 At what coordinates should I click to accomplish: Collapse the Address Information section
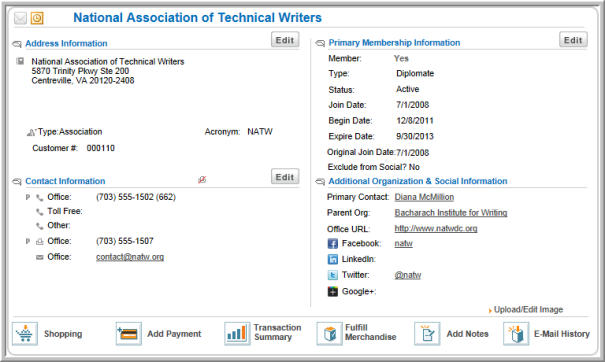coord(17,44)
